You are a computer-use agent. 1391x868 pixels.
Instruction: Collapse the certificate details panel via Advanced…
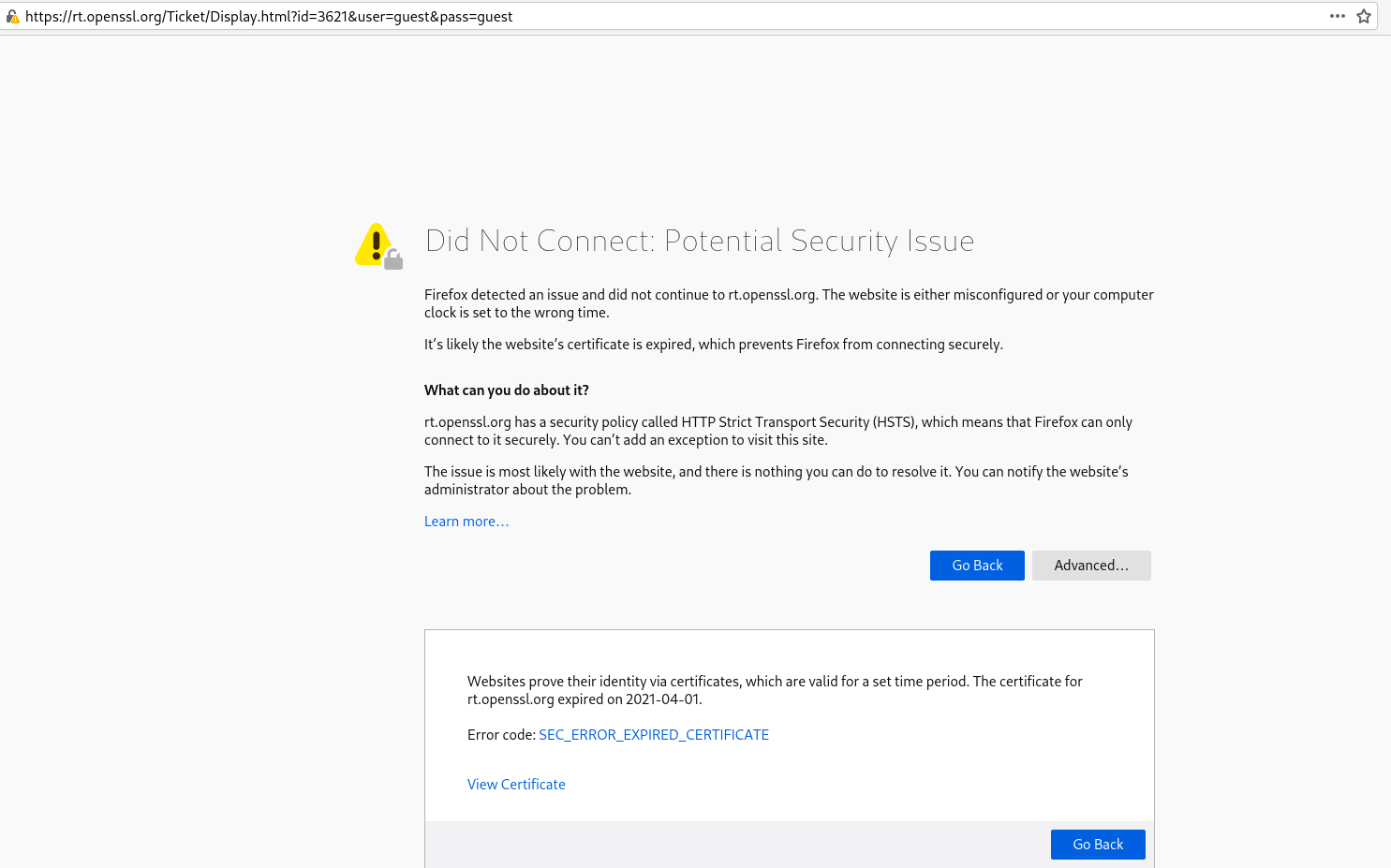[x=1091, y=565]
